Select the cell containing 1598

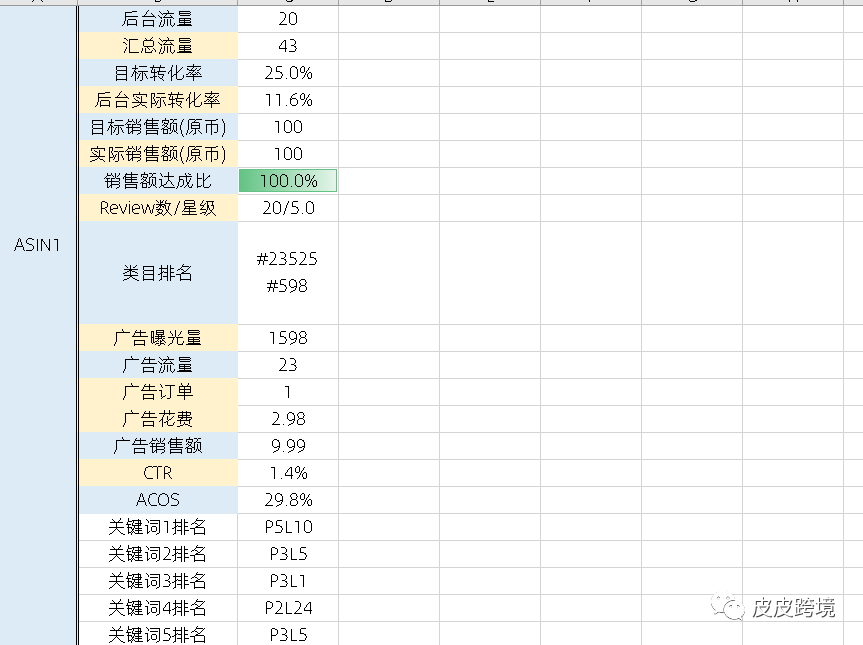(288, 337)
